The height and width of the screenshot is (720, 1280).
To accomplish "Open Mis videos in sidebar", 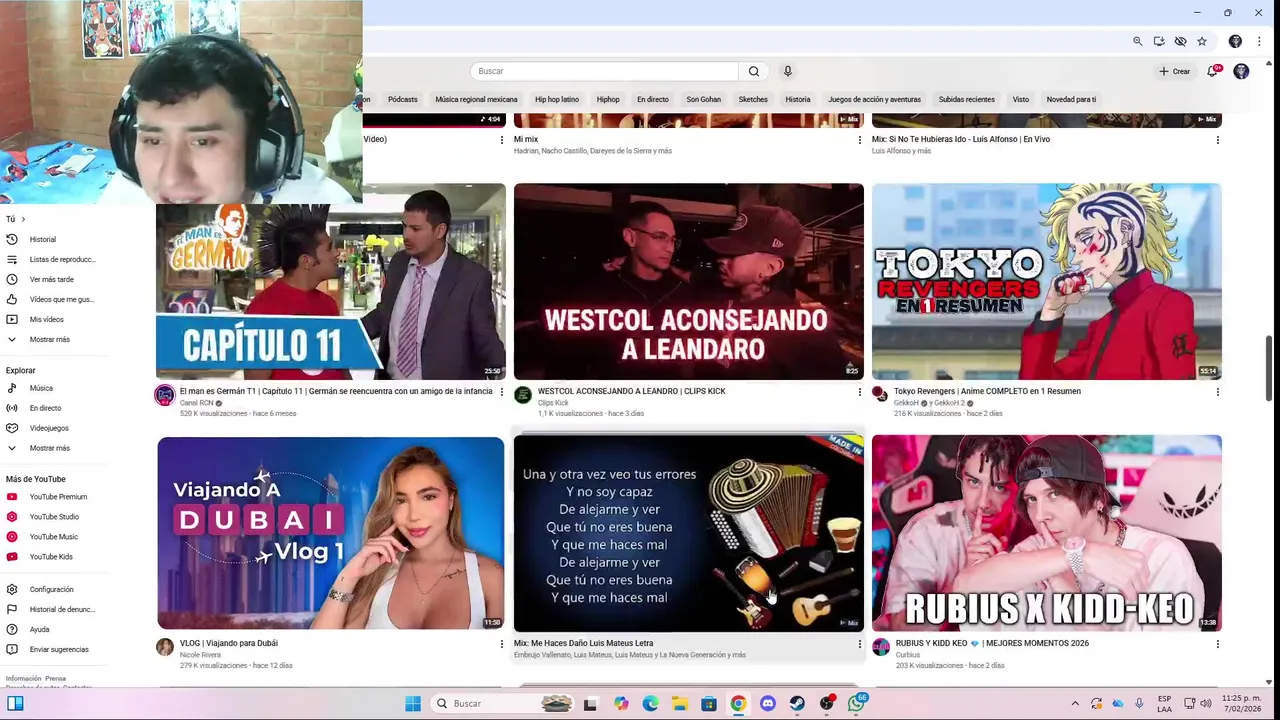I will pos(46,319).
